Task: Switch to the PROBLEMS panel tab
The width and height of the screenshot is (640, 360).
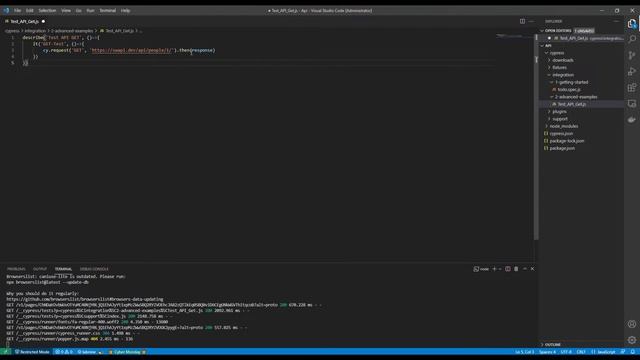Action: tap(16, 269)
